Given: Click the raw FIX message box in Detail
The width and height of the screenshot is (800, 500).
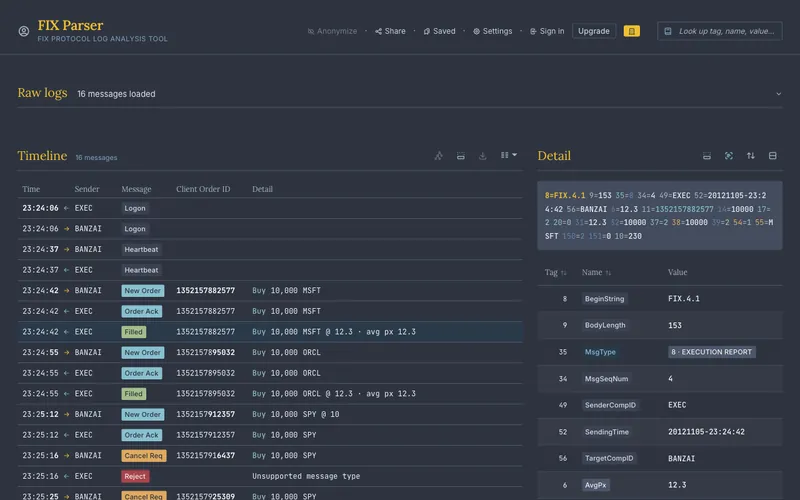Looking at the screenshot, I should [660, 216].
